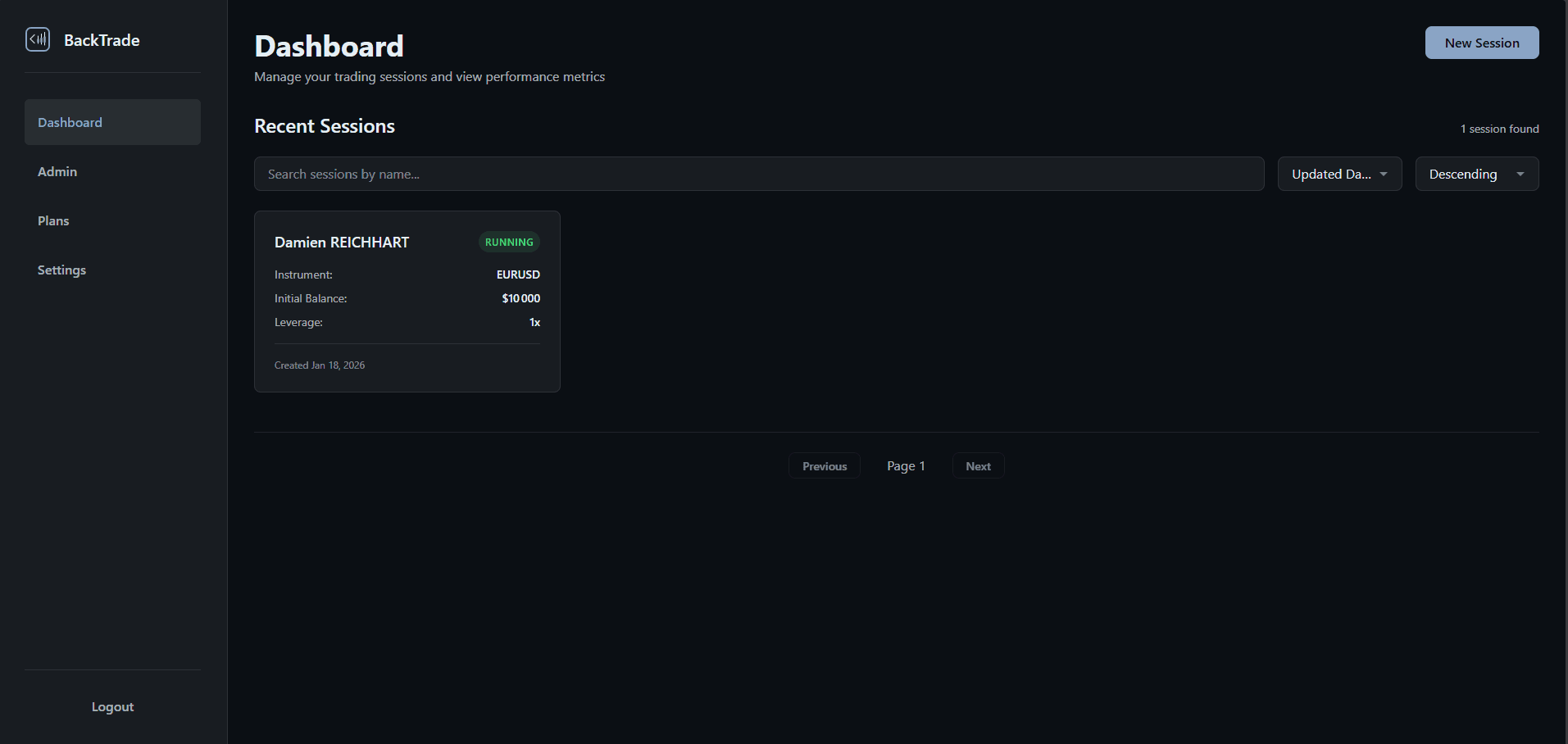Click the RUNNING status badge
The image size is (1568, 744).
(509, 242)
